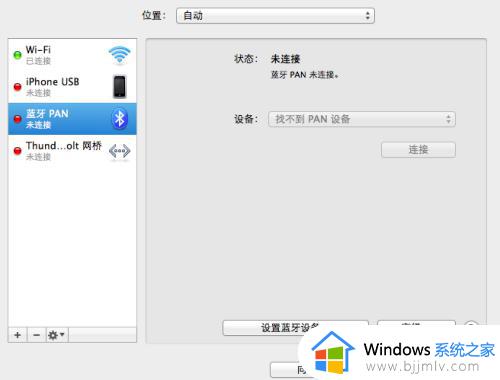Select the Thunderbolt 网桥 service
Viewport: 500px width, 380px height.
[x=72, y=151]
